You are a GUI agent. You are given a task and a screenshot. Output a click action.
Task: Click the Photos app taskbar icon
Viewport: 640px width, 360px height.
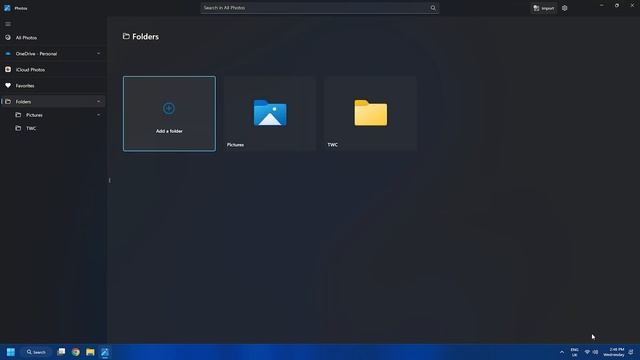[x=105, y=352]
